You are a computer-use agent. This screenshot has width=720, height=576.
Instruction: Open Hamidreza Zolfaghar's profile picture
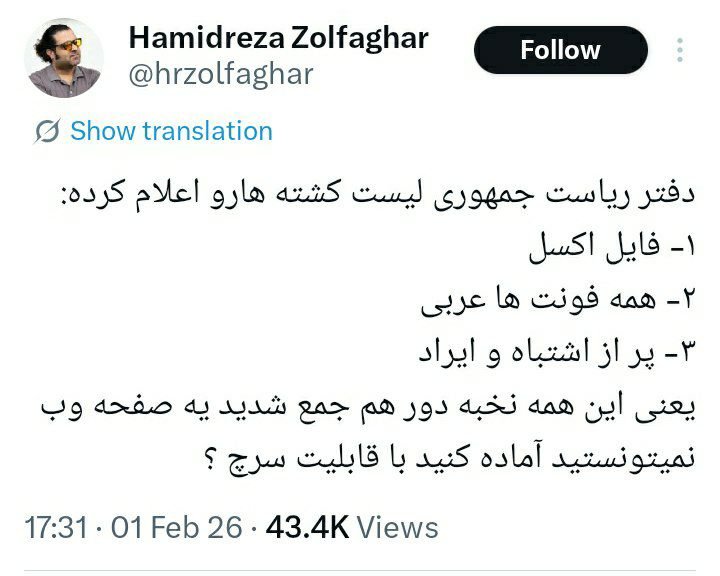[64, 58]
